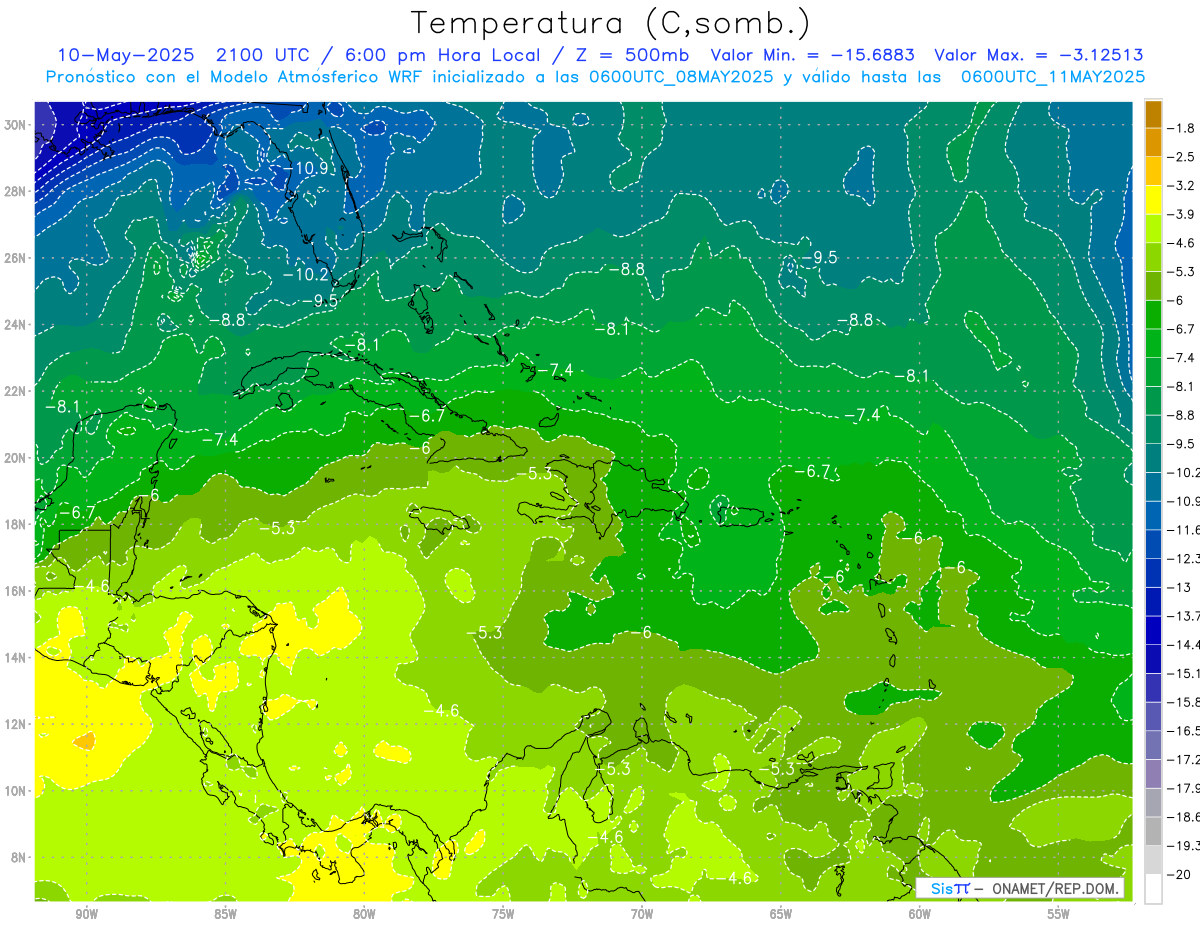1200x927 pixels.
Task: Click the '30N' latitude axis label
Action: (15, 125)
